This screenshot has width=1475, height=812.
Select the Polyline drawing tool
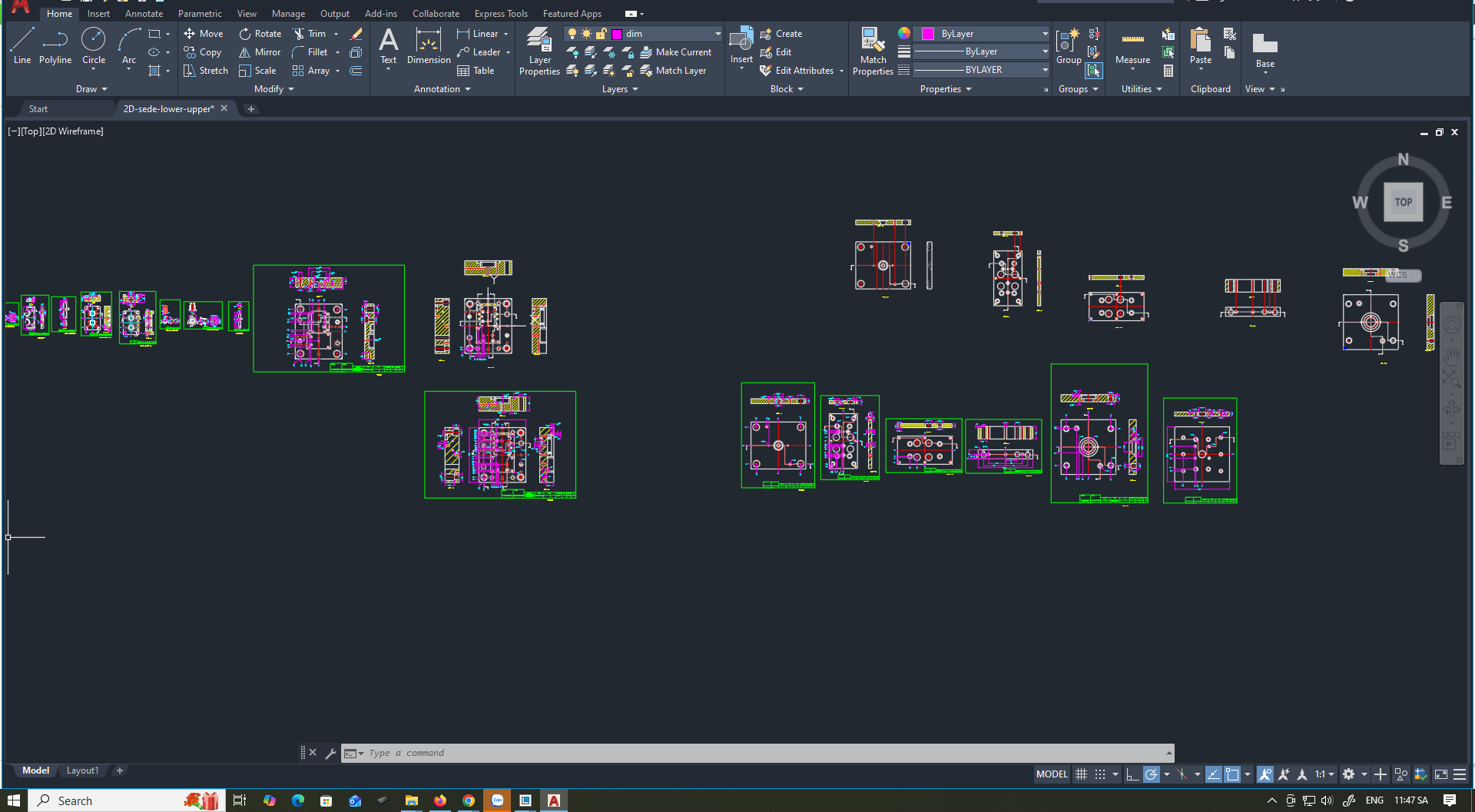pyautogui.click(x=55, y=46)
